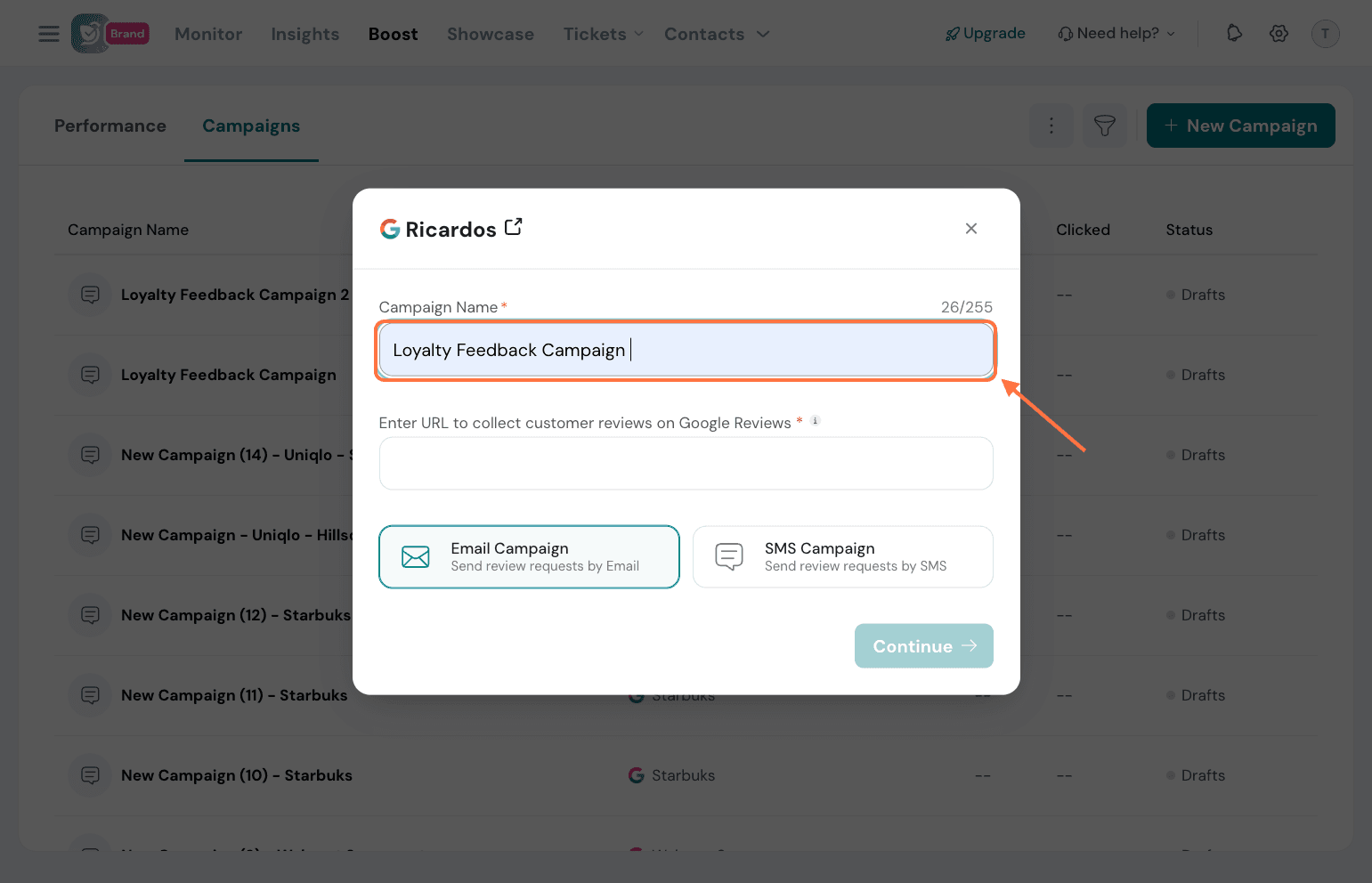Viewport: 1372px width, 883px height.
Task: Choose Loyalty Feedback Campaign 2 row icon
Action: 89,295
